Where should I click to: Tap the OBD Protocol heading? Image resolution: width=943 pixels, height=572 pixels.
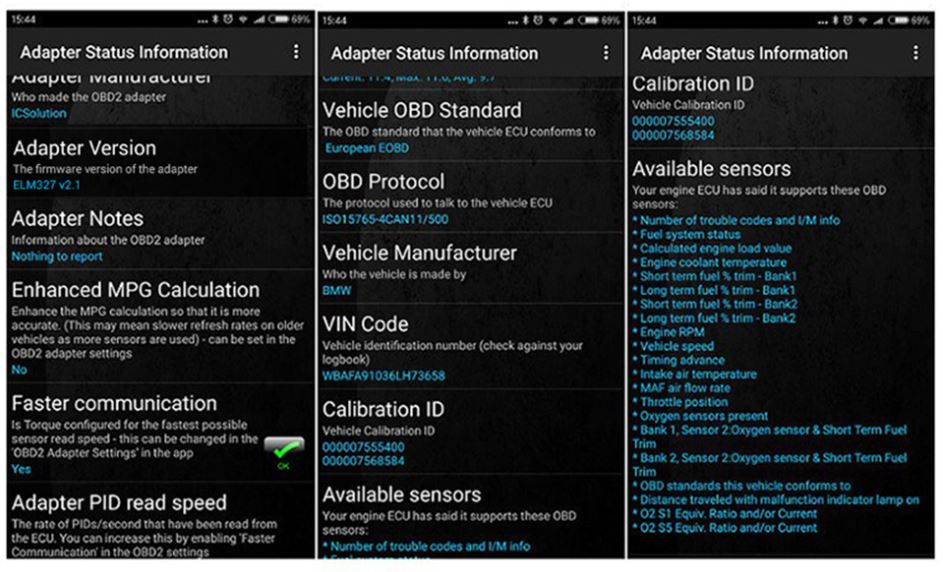383,182
